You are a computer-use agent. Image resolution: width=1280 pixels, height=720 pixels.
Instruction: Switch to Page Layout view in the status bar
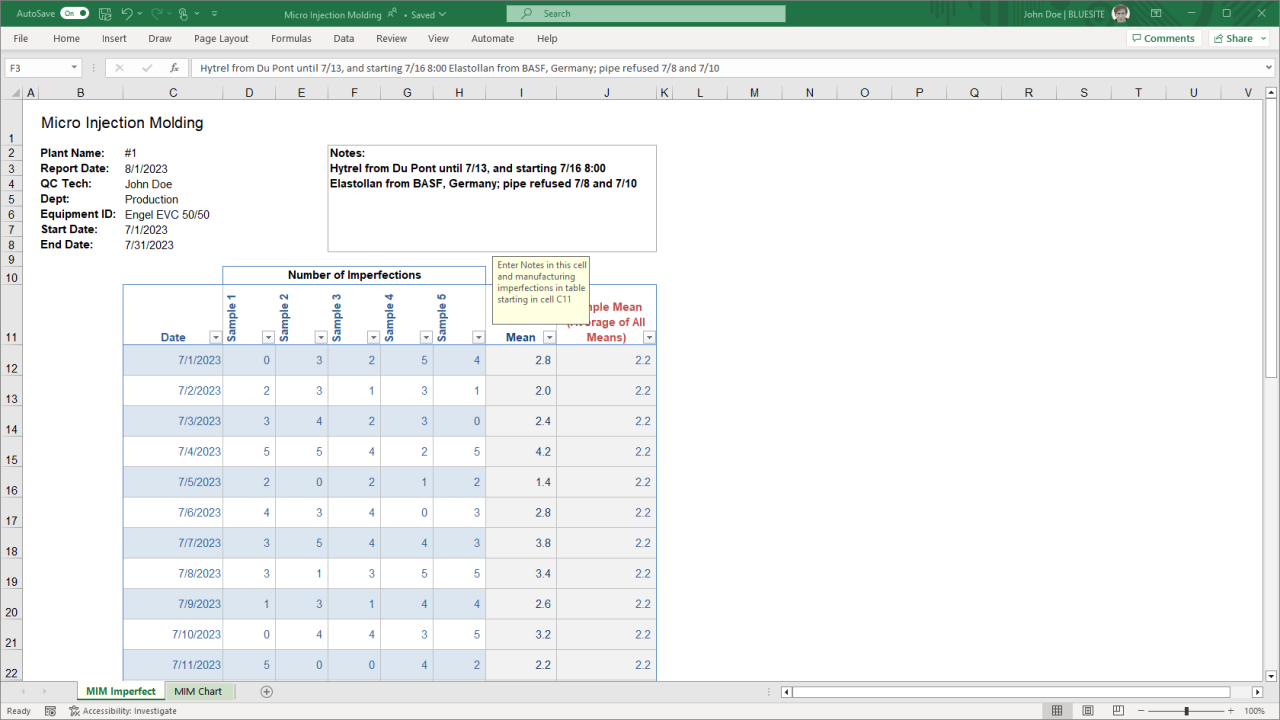click(x=1087, y=710)
